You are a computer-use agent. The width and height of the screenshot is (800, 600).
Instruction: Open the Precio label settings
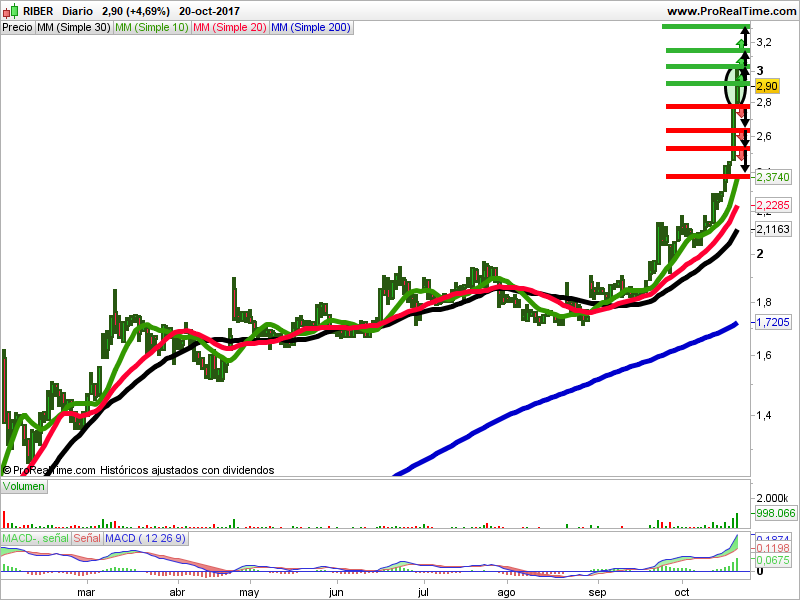click(x=17, y=28)
